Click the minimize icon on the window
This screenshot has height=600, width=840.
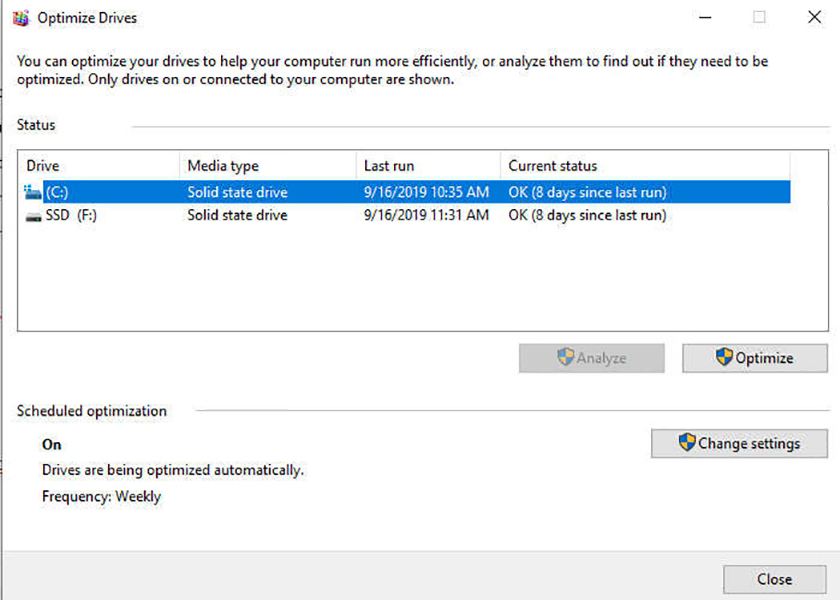[705, 17]
